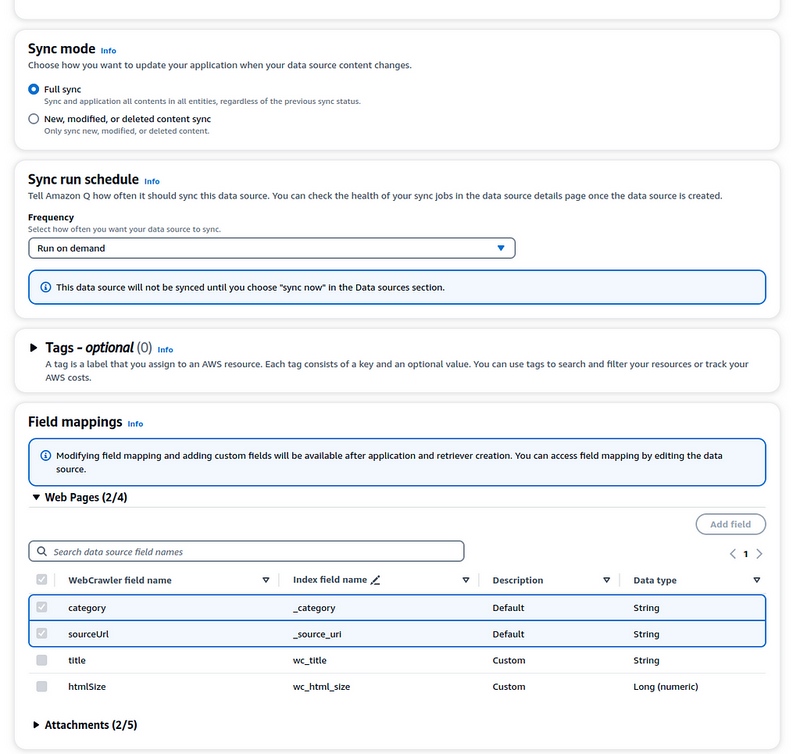The height and width of the screenshot is (754, 800).
Task: Expand the Attachments (2/5) section
Action: pos(36,725)
